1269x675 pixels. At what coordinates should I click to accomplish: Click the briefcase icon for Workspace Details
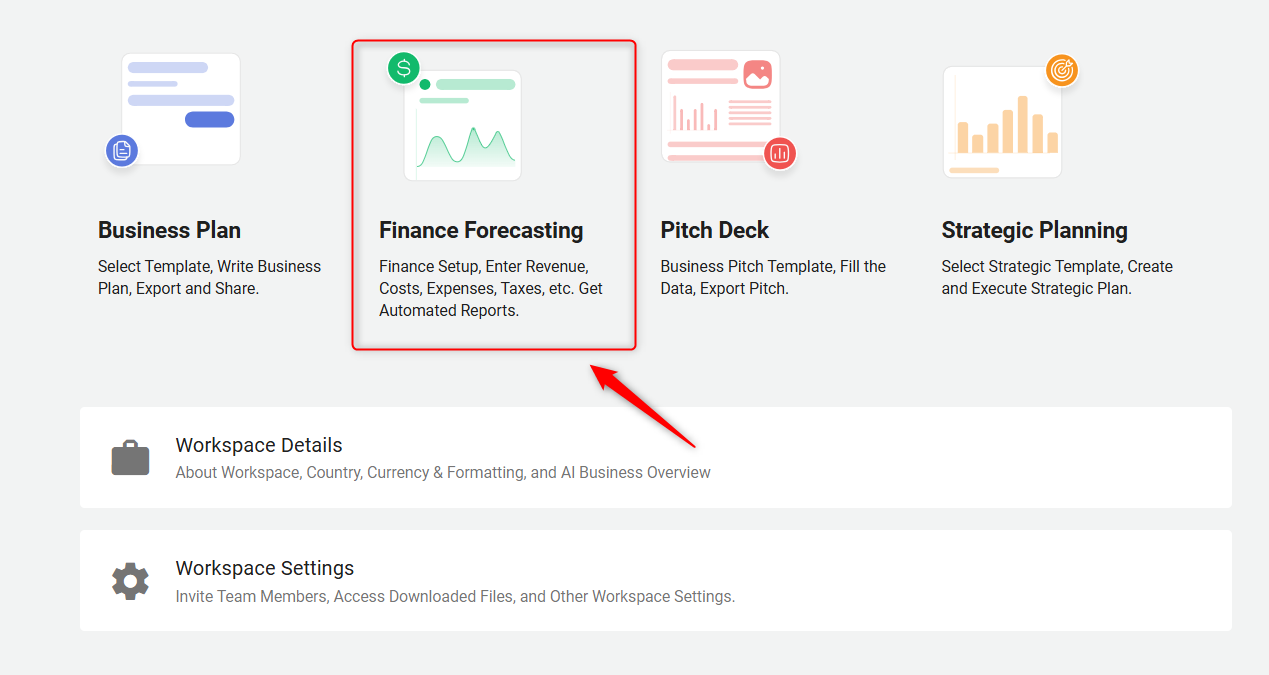[130, 458]
